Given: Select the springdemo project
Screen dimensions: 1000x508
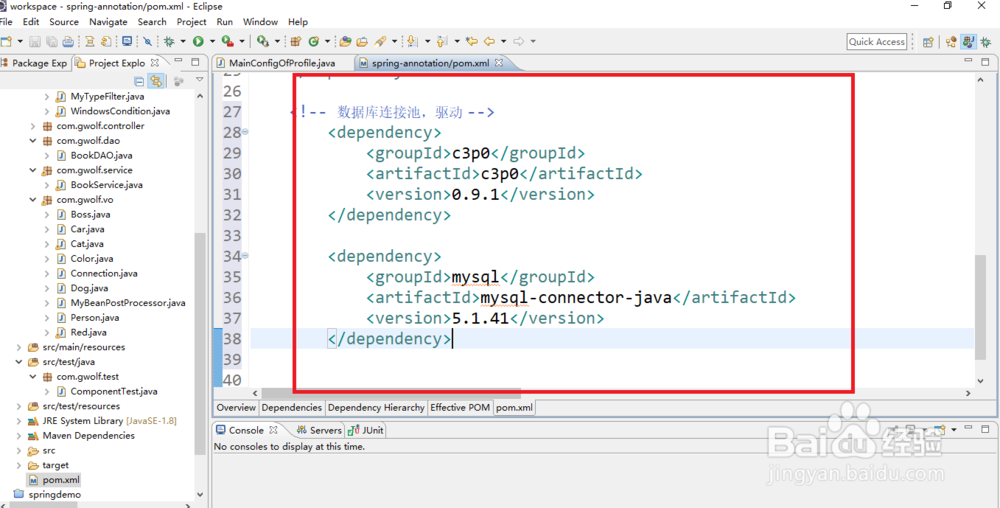Looking at the screenshot, I should pos(55,495).
